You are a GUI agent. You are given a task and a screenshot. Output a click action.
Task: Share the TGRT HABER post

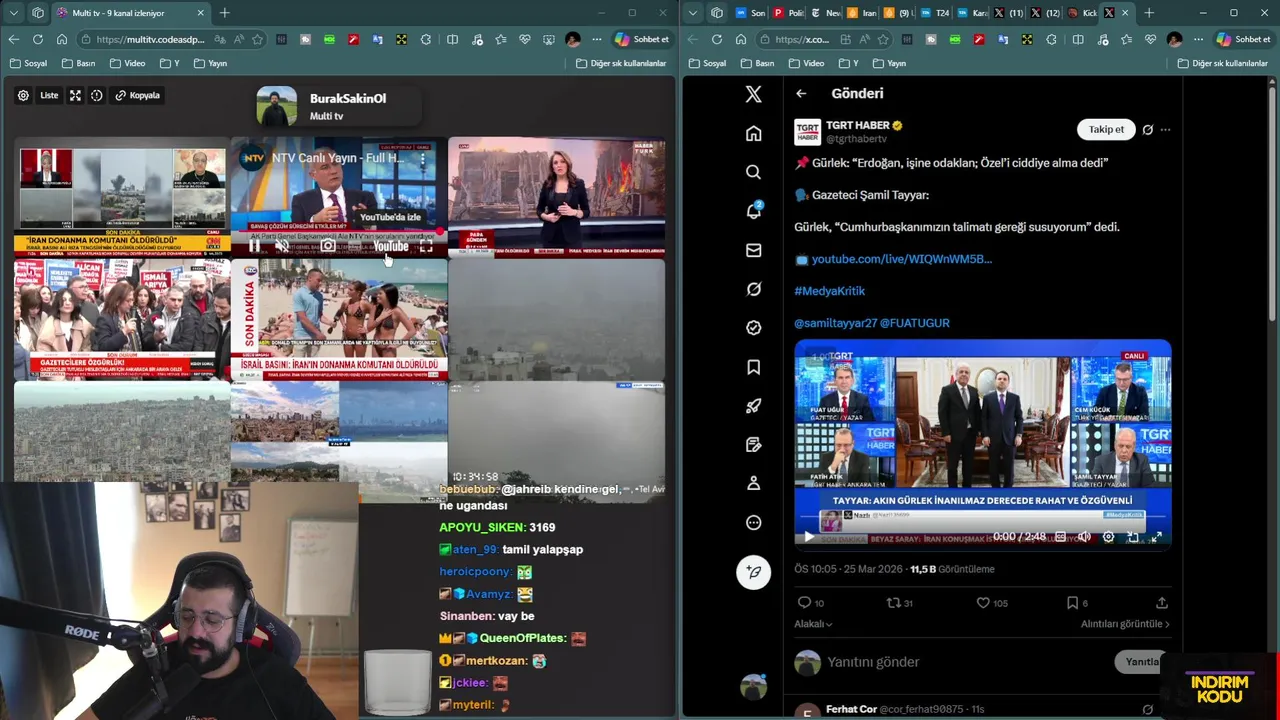click(1162, 603)
